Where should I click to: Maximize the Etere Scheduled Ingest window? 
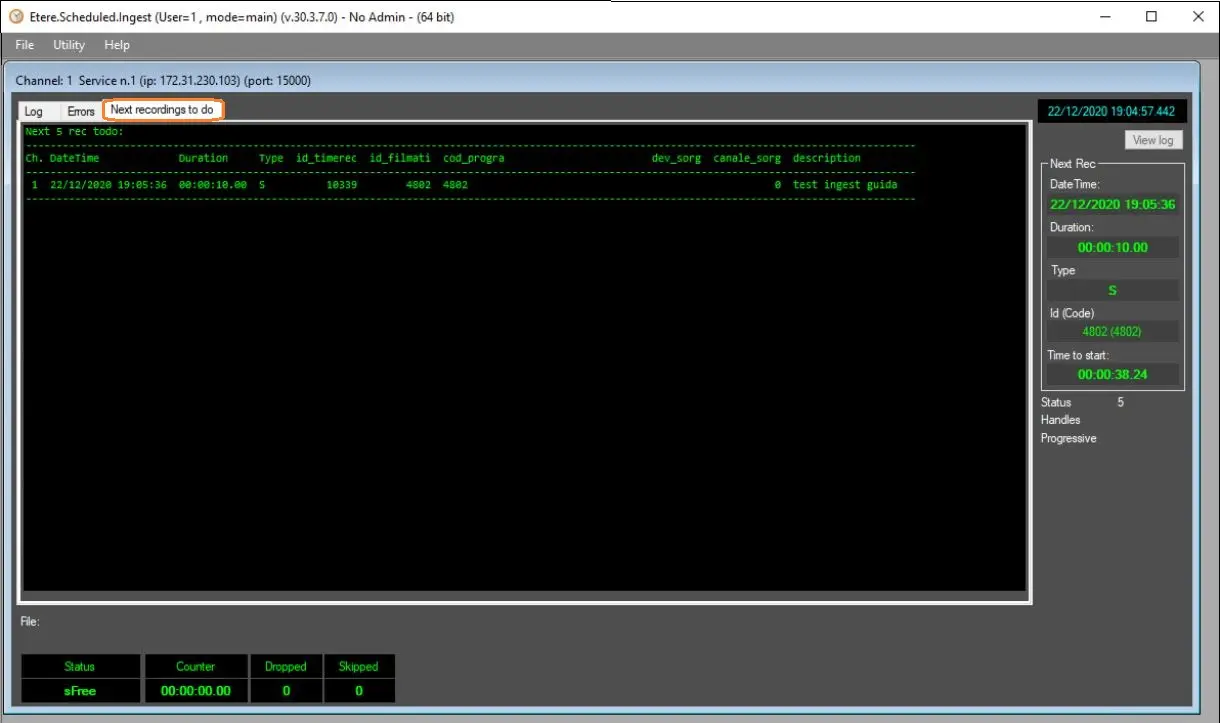point(1151,16)
